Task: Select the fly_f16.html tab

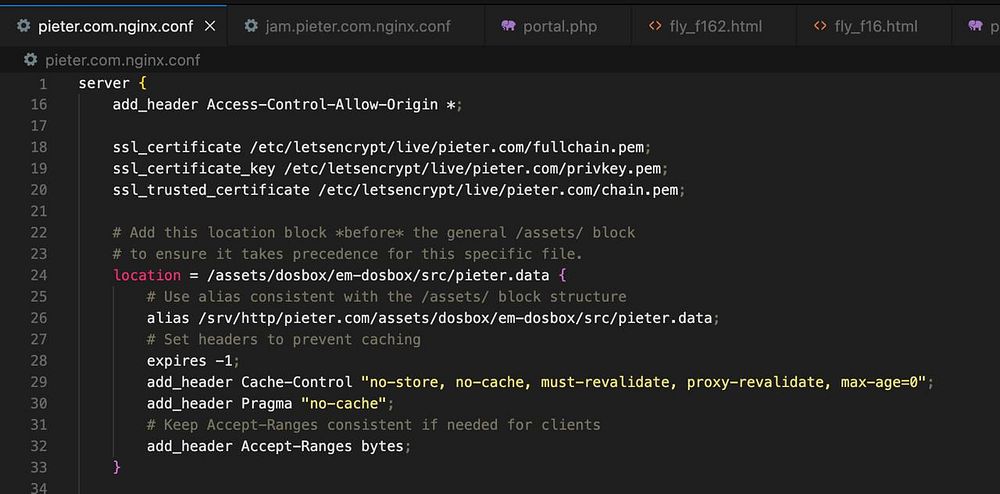Action: [x=876, y=26]
